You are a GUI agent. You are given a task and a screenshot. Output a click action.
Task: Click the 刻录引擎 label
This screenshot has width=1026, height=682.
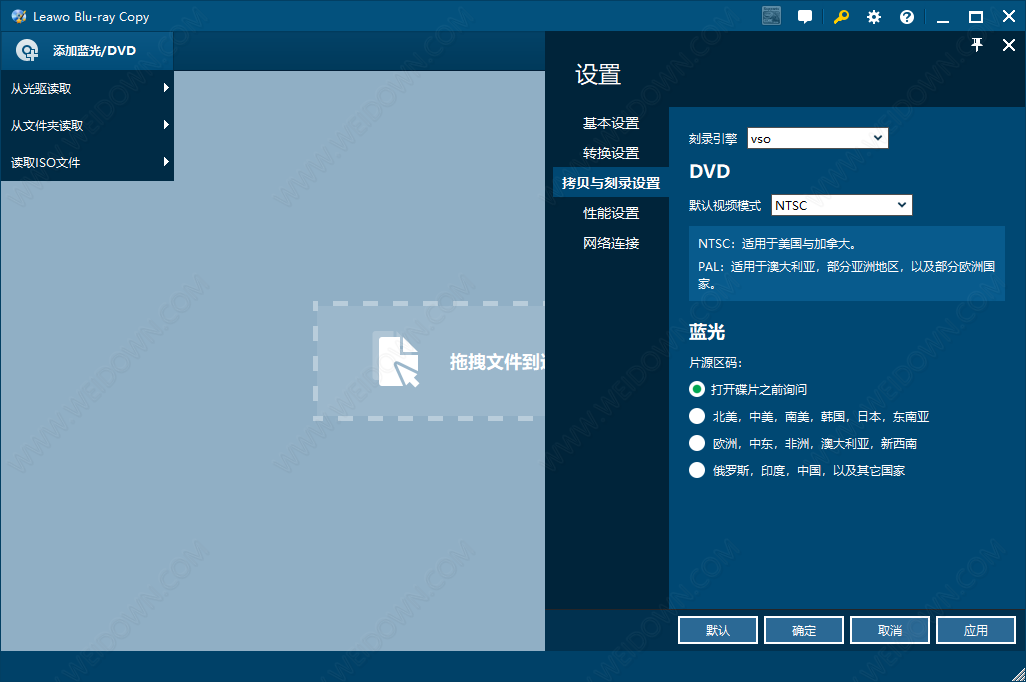click(x=713, y=139)
